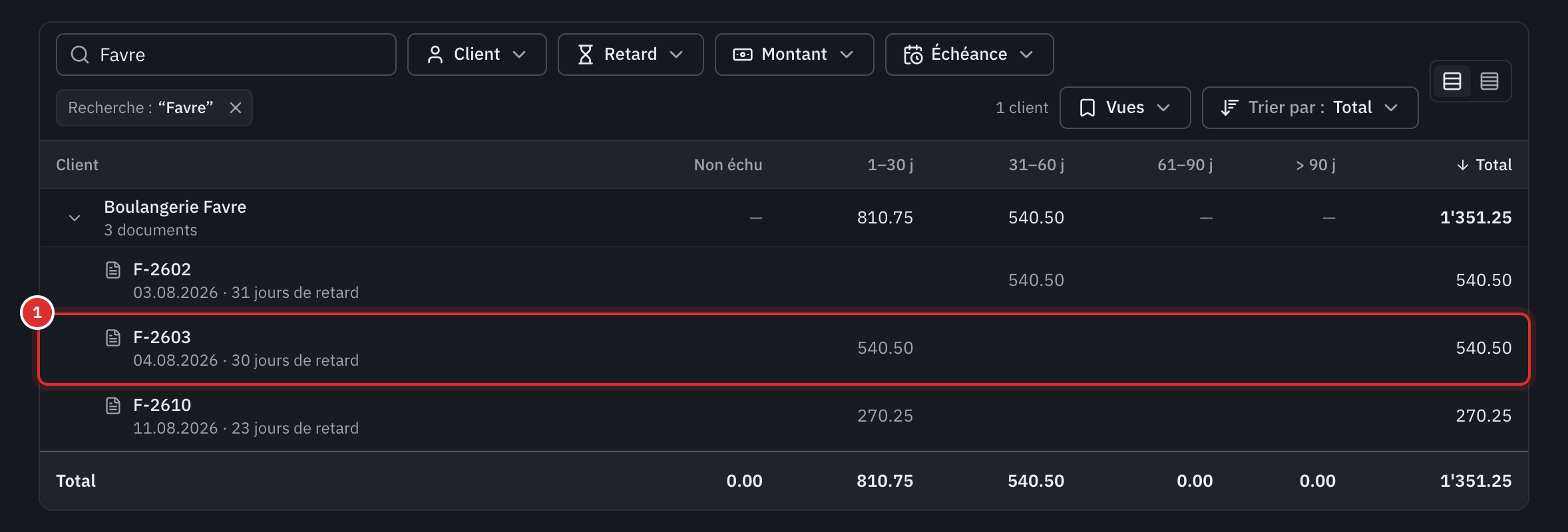Click the 1–30 j column header
The height and width of the screenshot is (532, 1568).
(890, 165)
